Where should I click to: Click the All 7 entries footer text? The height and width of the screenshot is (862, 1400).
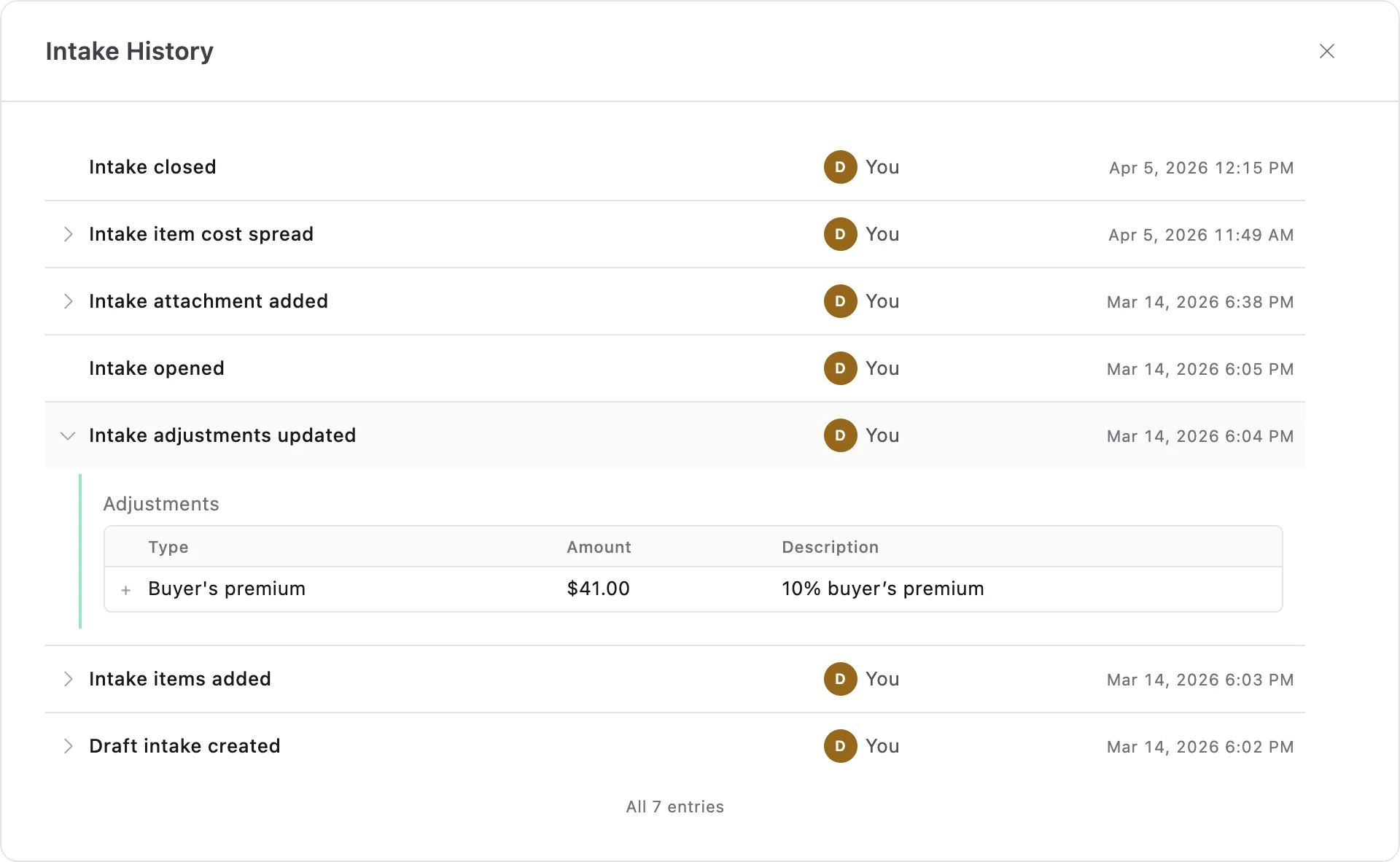pos(675,807)
